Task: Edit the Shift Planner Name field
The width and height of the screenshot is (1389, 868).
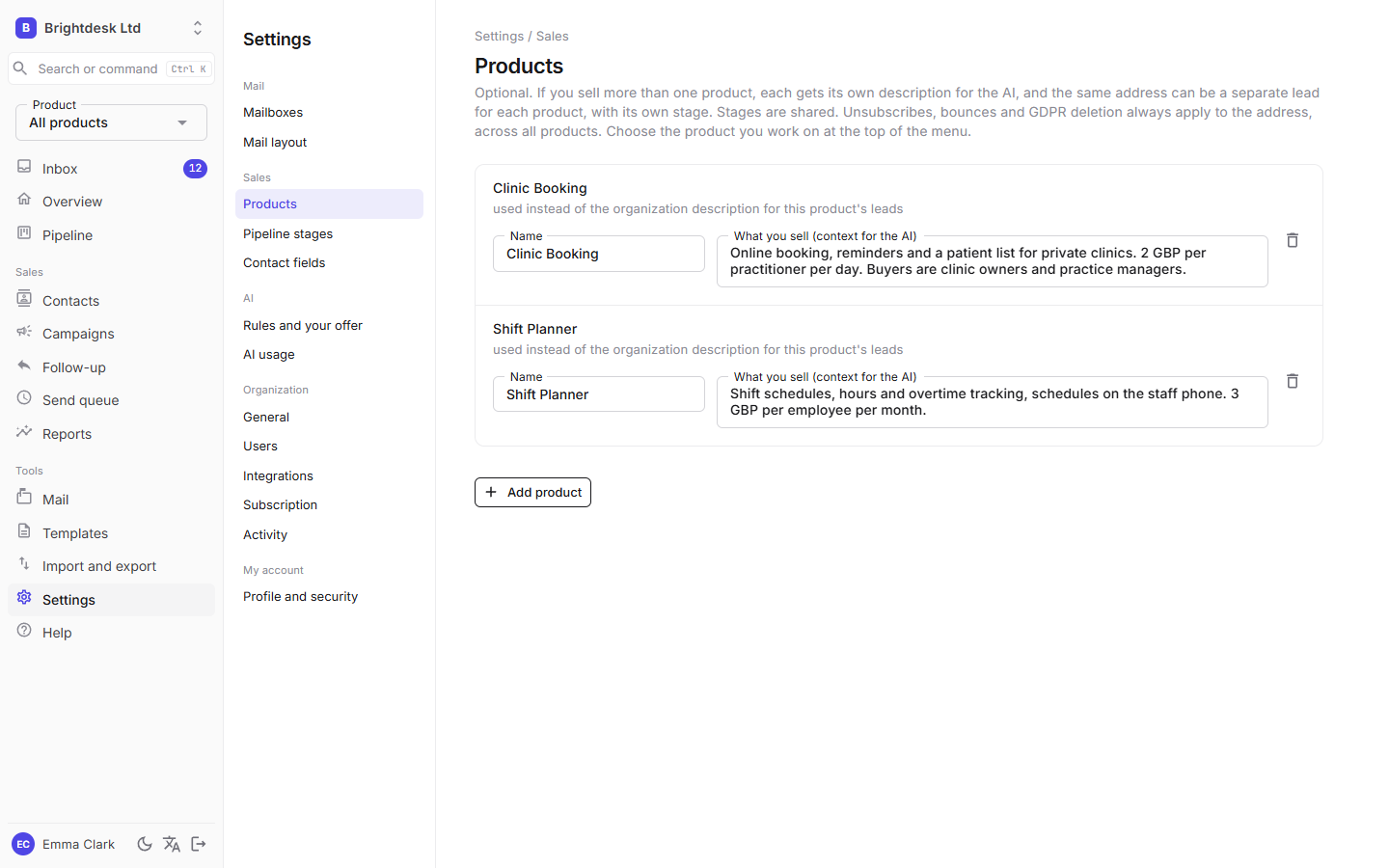Action: (599, 394)
